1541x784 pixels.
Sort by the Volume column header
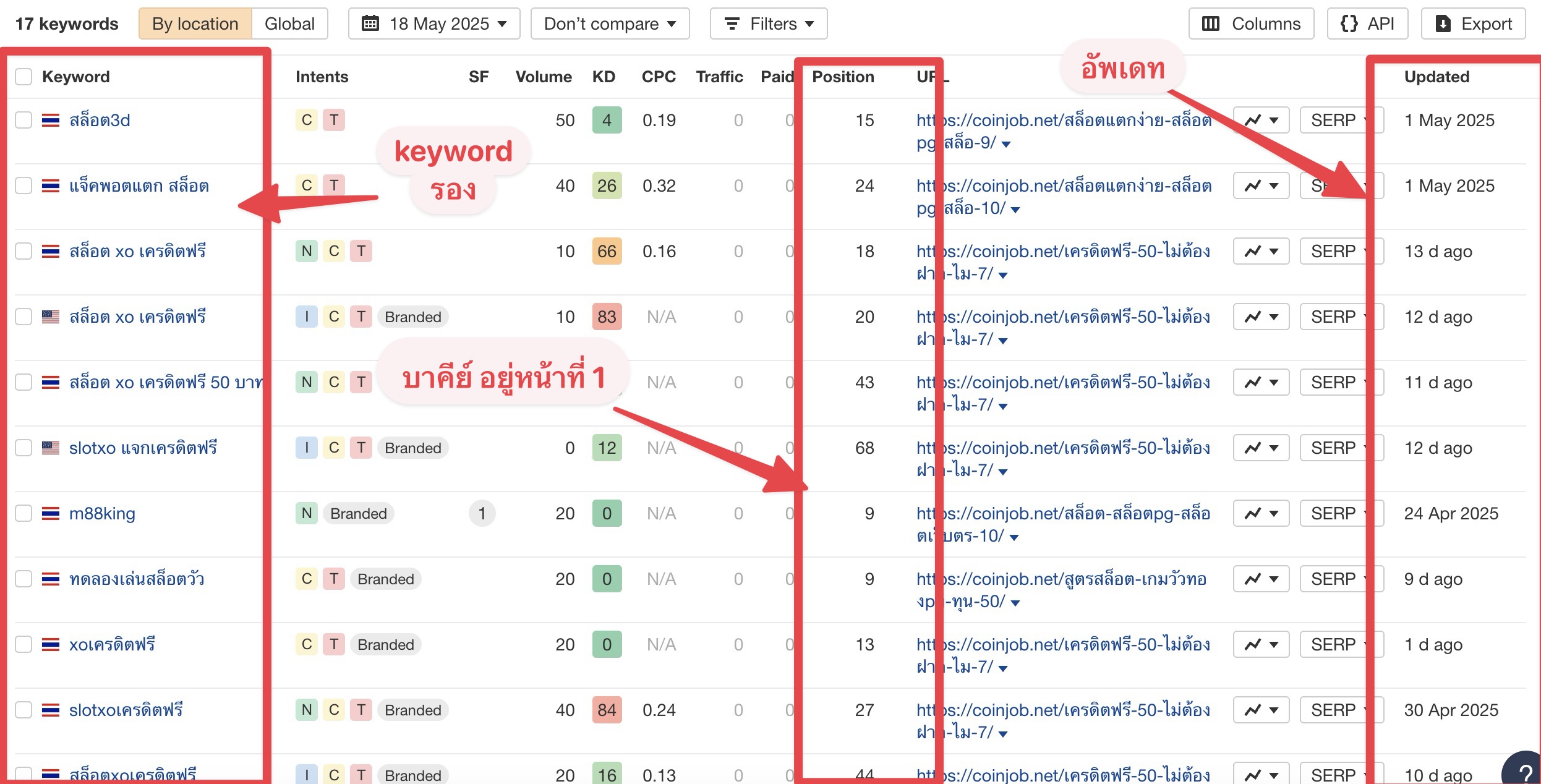pyautogui.click(x=543, y=77)
